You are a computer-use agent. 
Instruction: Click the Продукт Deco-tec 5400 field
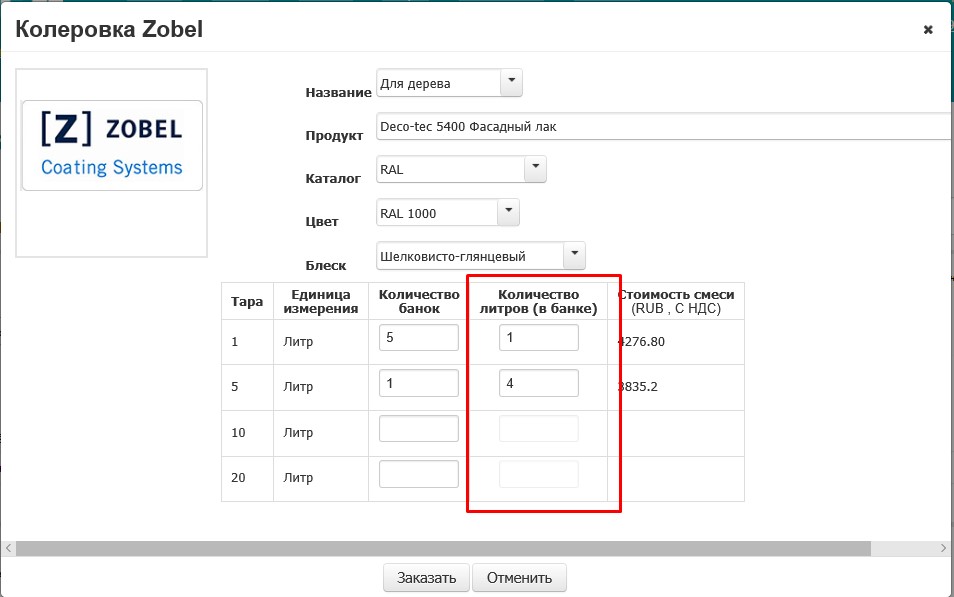click(x=660, y=127)
